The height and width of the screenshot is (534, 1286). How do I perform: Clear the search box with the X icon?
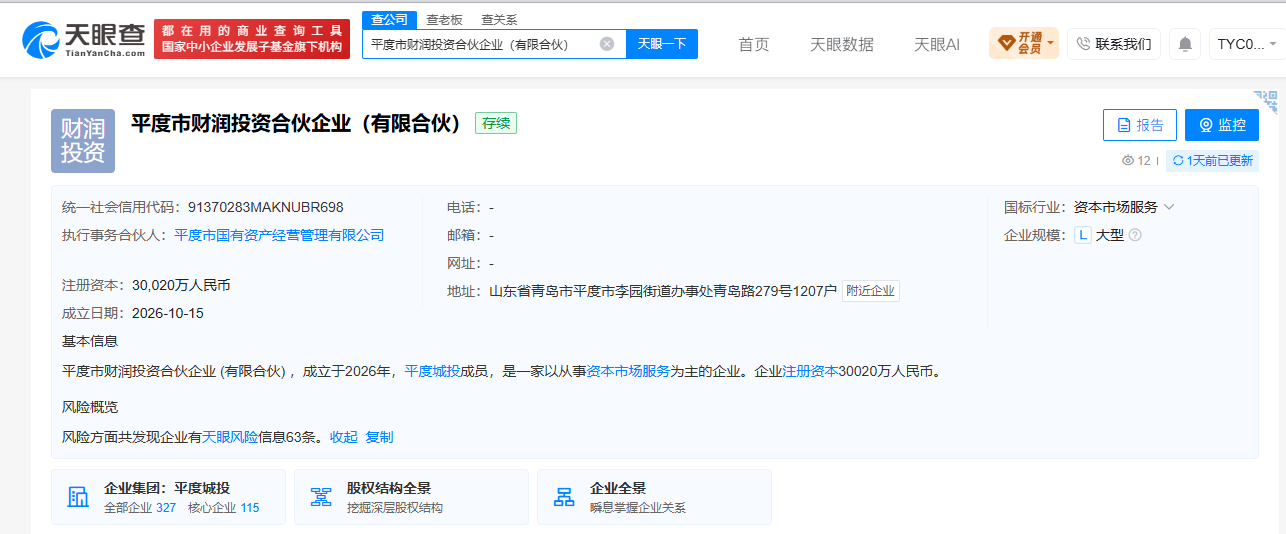[607, 44]
